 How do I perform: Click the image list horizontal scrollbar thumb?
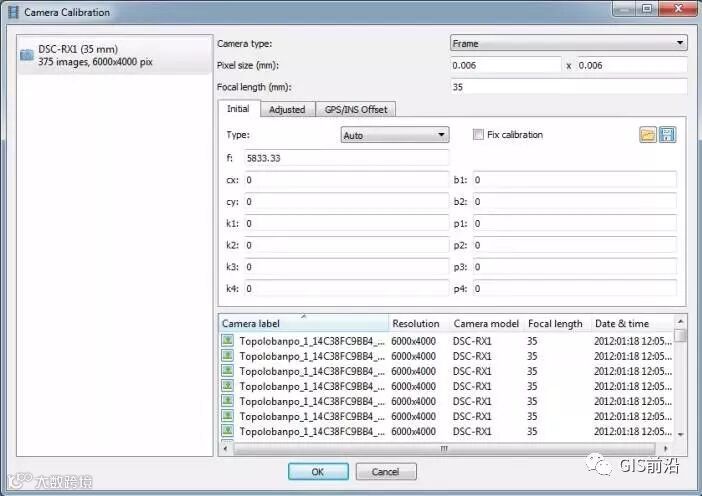click(x=444, y=448)
